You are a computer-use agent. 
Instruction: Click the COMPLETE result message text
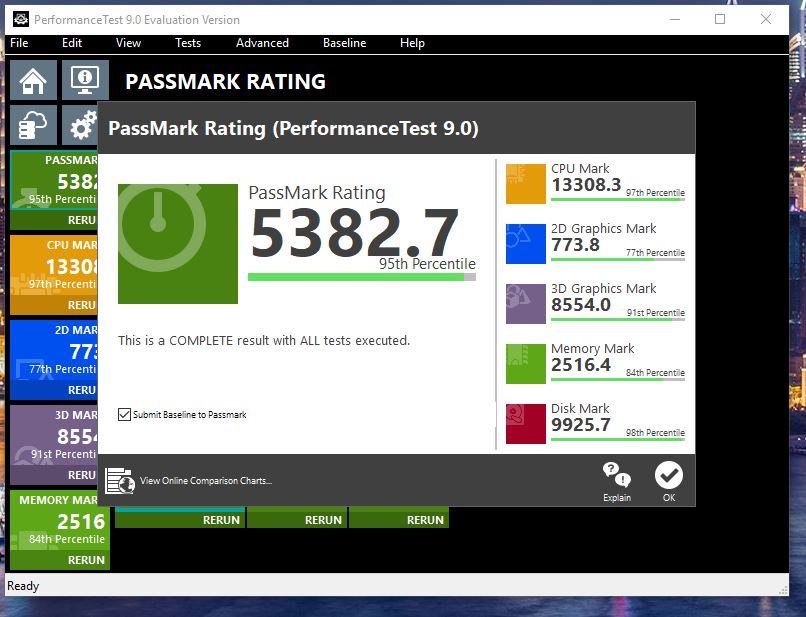264,340
